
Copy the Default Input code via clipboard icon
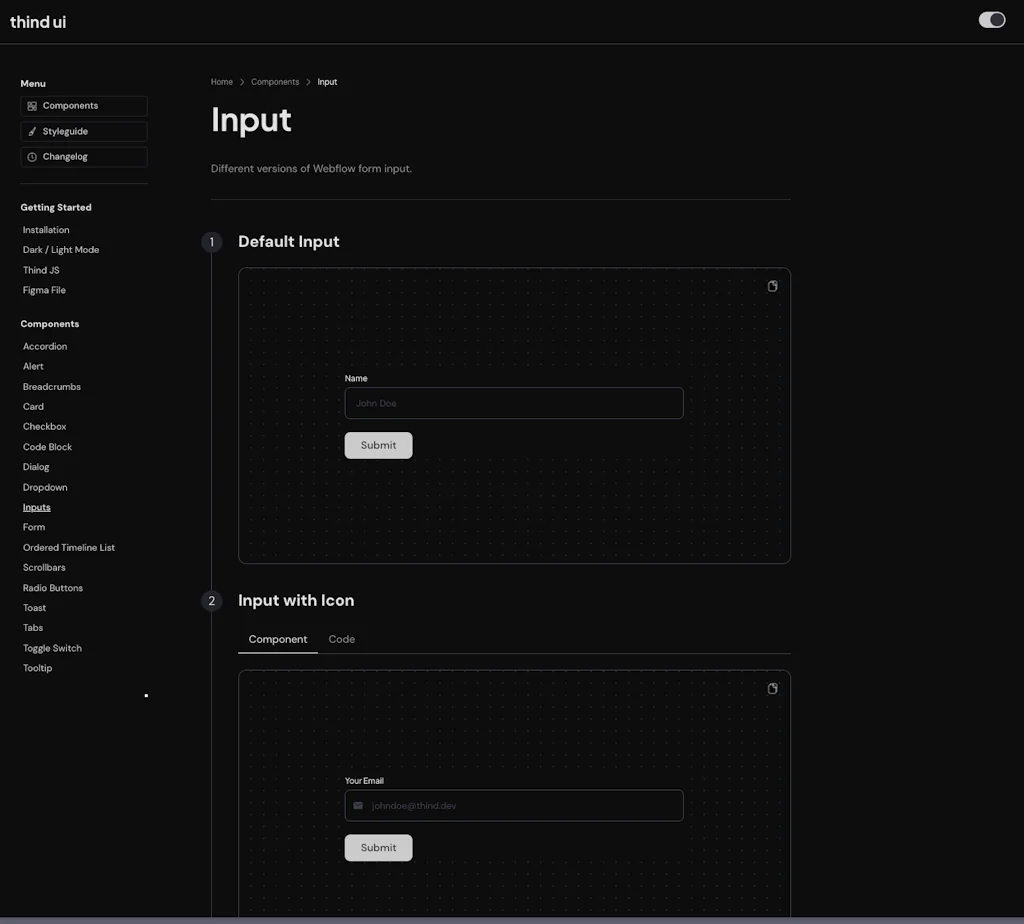[771, 286]
